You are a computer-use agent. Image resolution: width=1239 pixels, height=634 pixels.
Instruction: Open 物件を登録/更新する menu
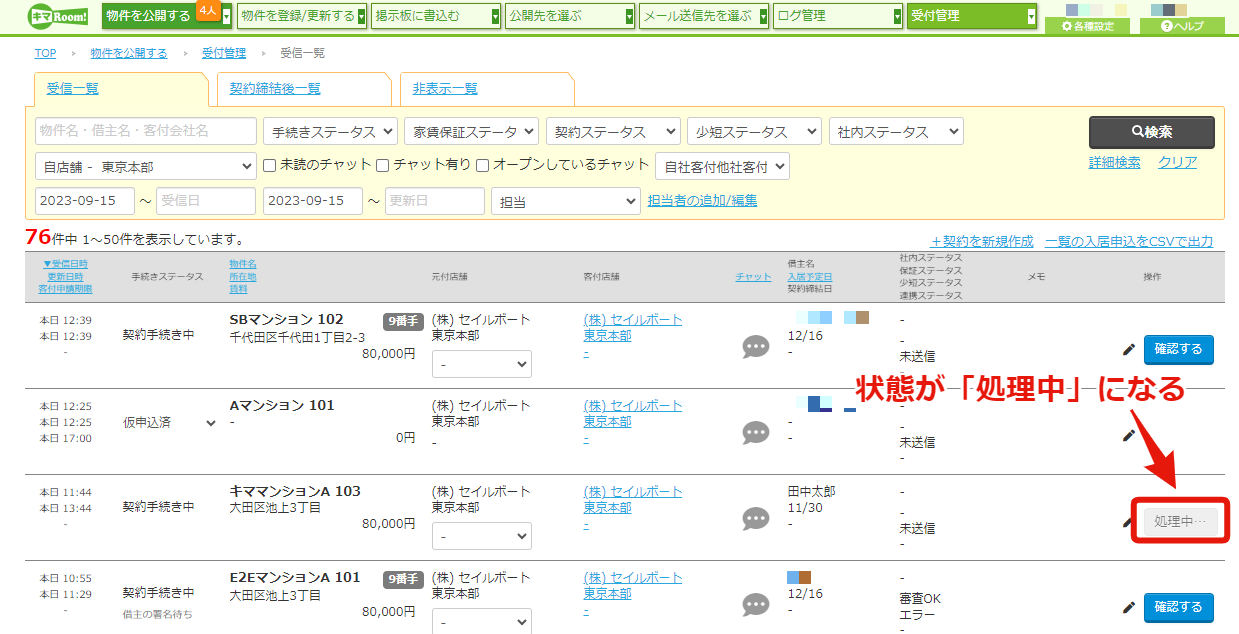[302, 16]
